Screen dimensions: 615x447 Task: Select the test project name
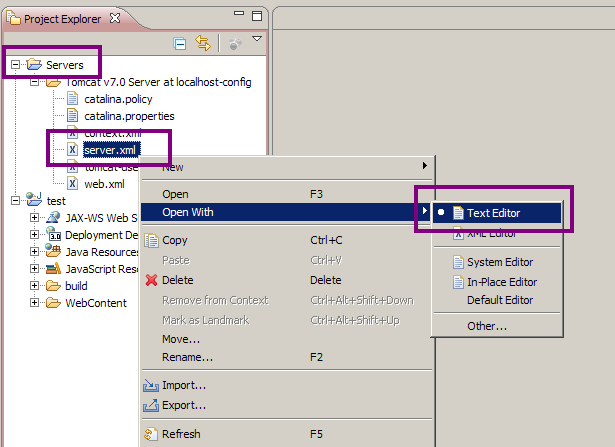coord(56,201)
